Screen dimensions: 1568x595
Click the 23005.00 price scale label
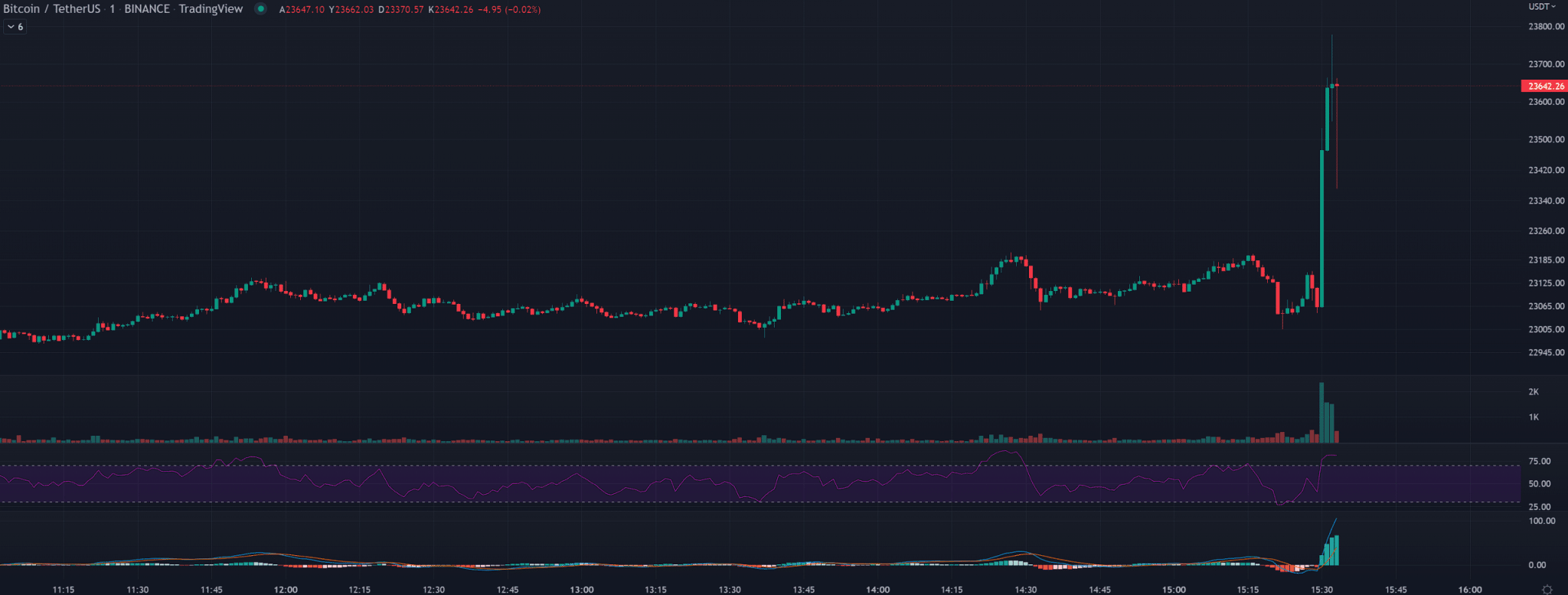point(1546,329)
